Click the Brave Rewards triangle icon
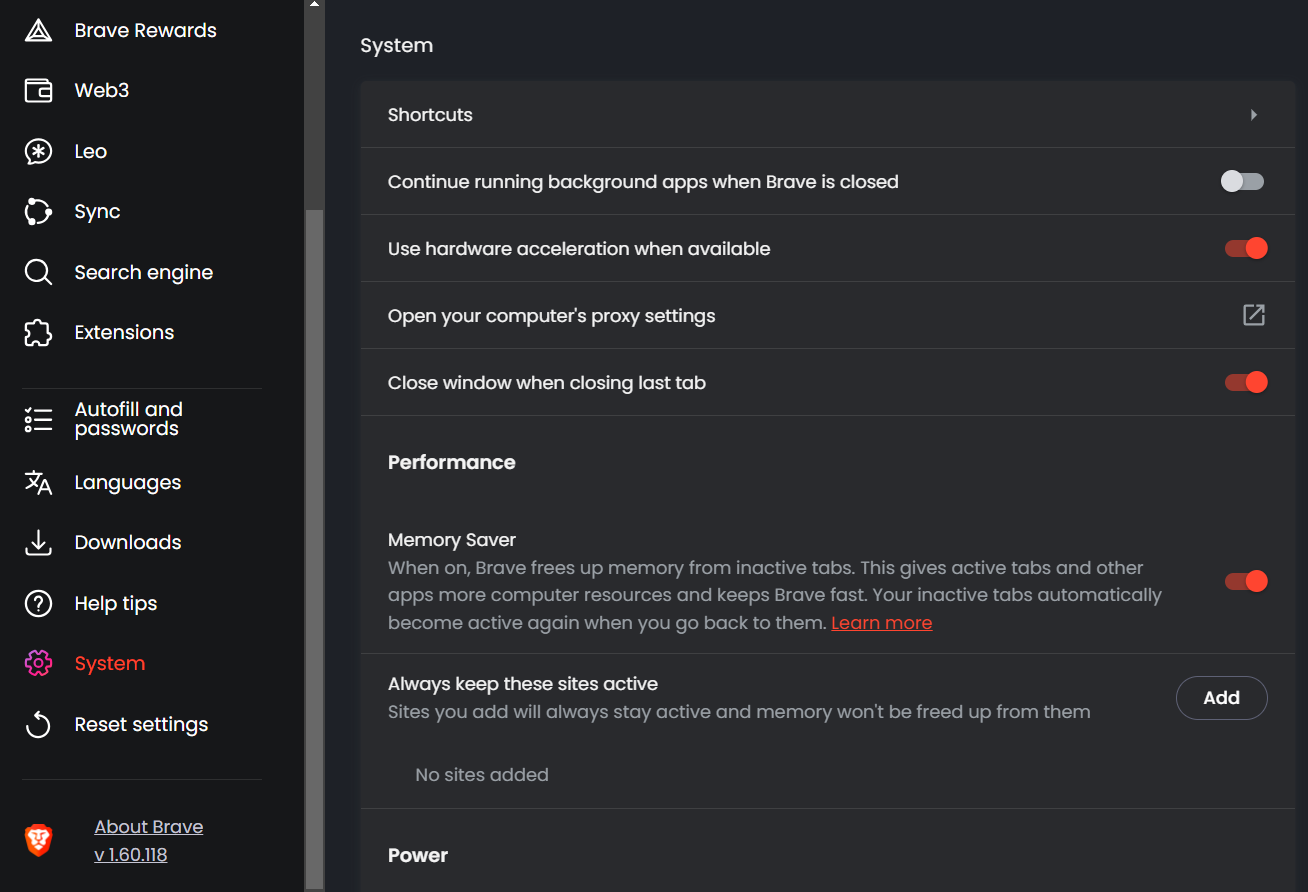This screenshot has width=1308, height=892. coord(38,31)
